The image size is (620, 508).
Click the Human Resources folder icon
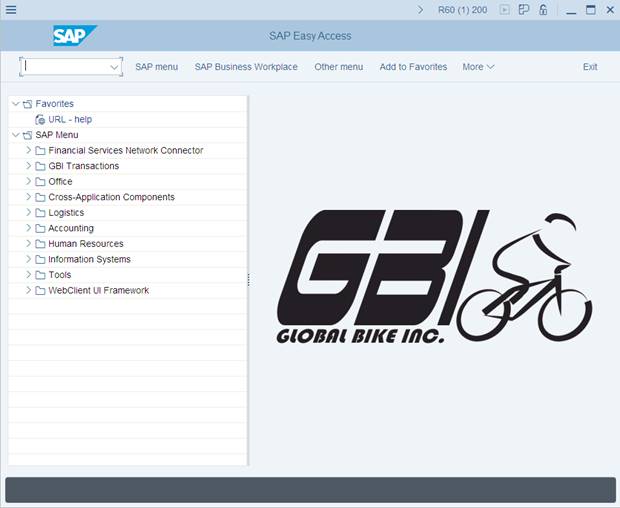click(40, 244)
